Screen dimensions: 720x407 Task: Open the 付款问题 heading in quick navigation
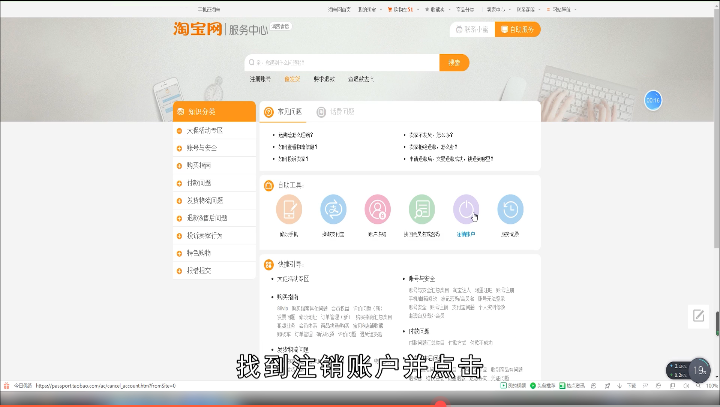tap(419, 331)
